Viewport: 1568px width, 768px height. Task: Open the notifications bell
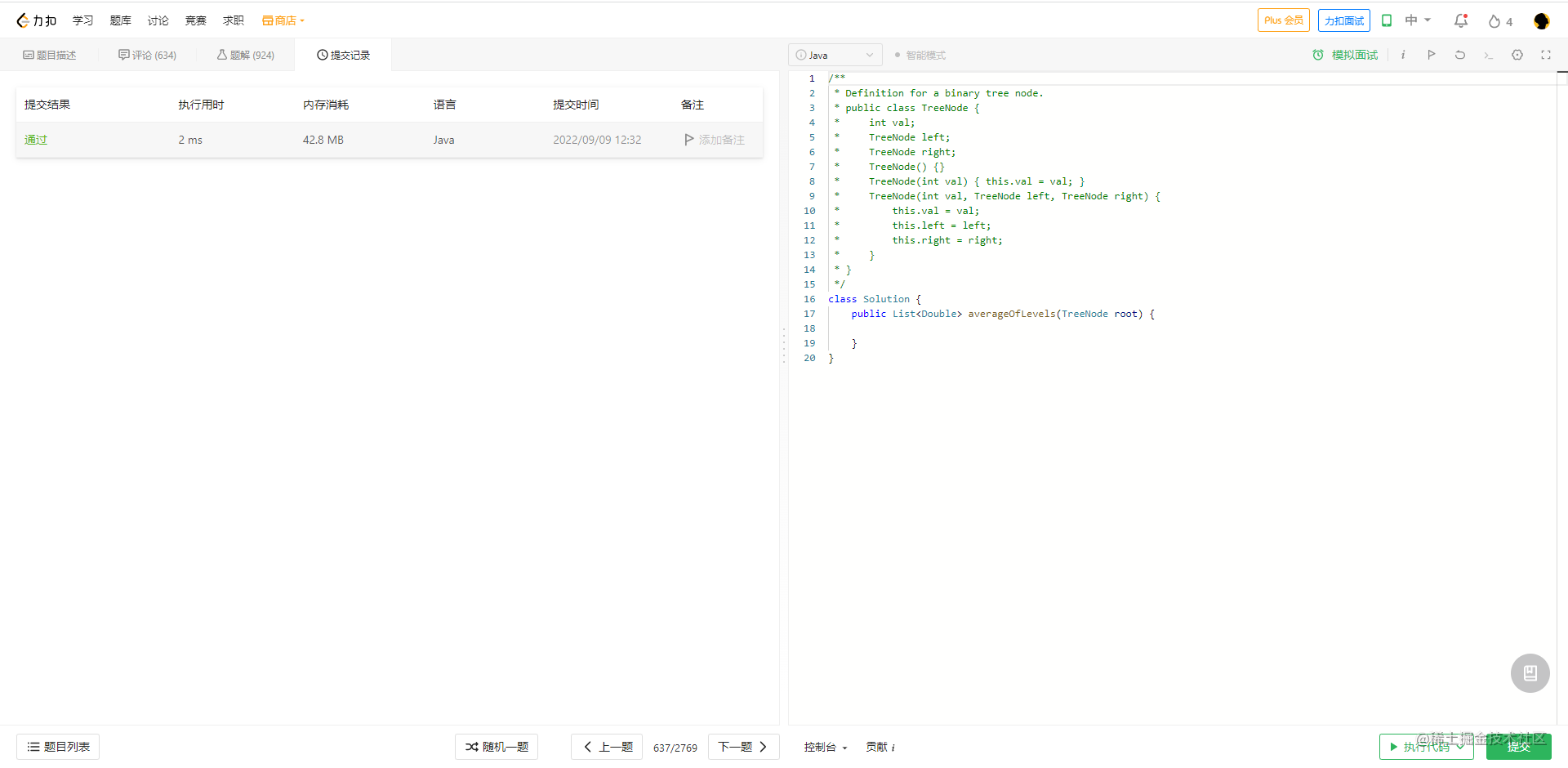(x=1461, y=20)
